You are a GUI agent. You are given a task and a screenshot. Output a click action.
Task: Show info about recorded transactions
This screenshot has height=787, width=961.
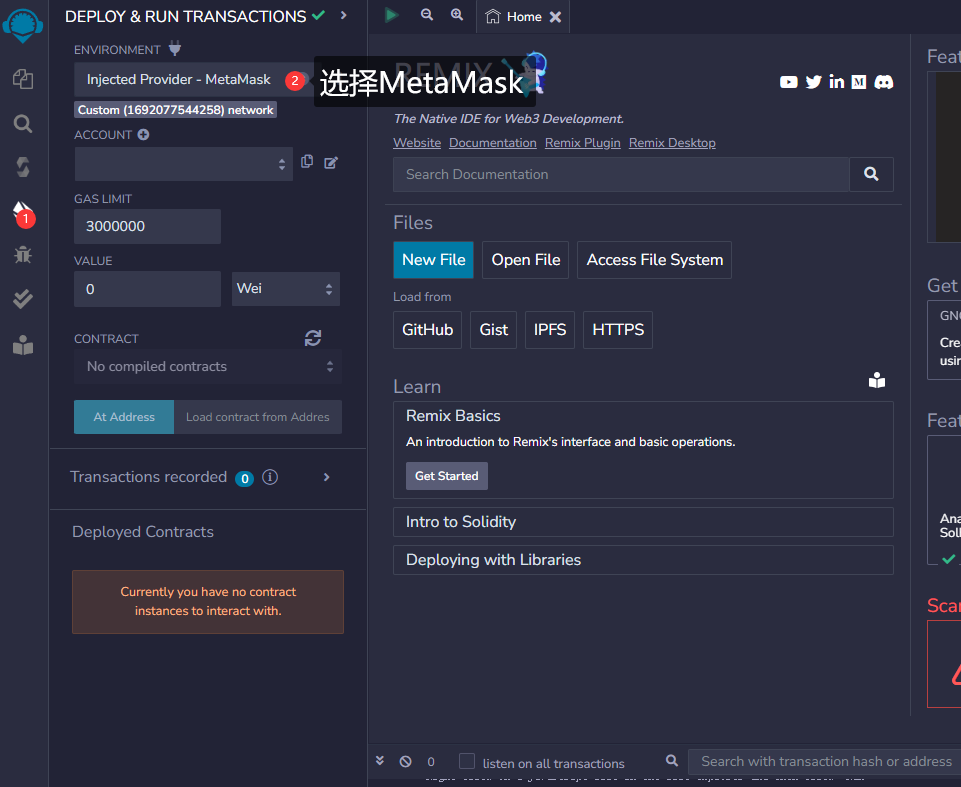[270, 477]
